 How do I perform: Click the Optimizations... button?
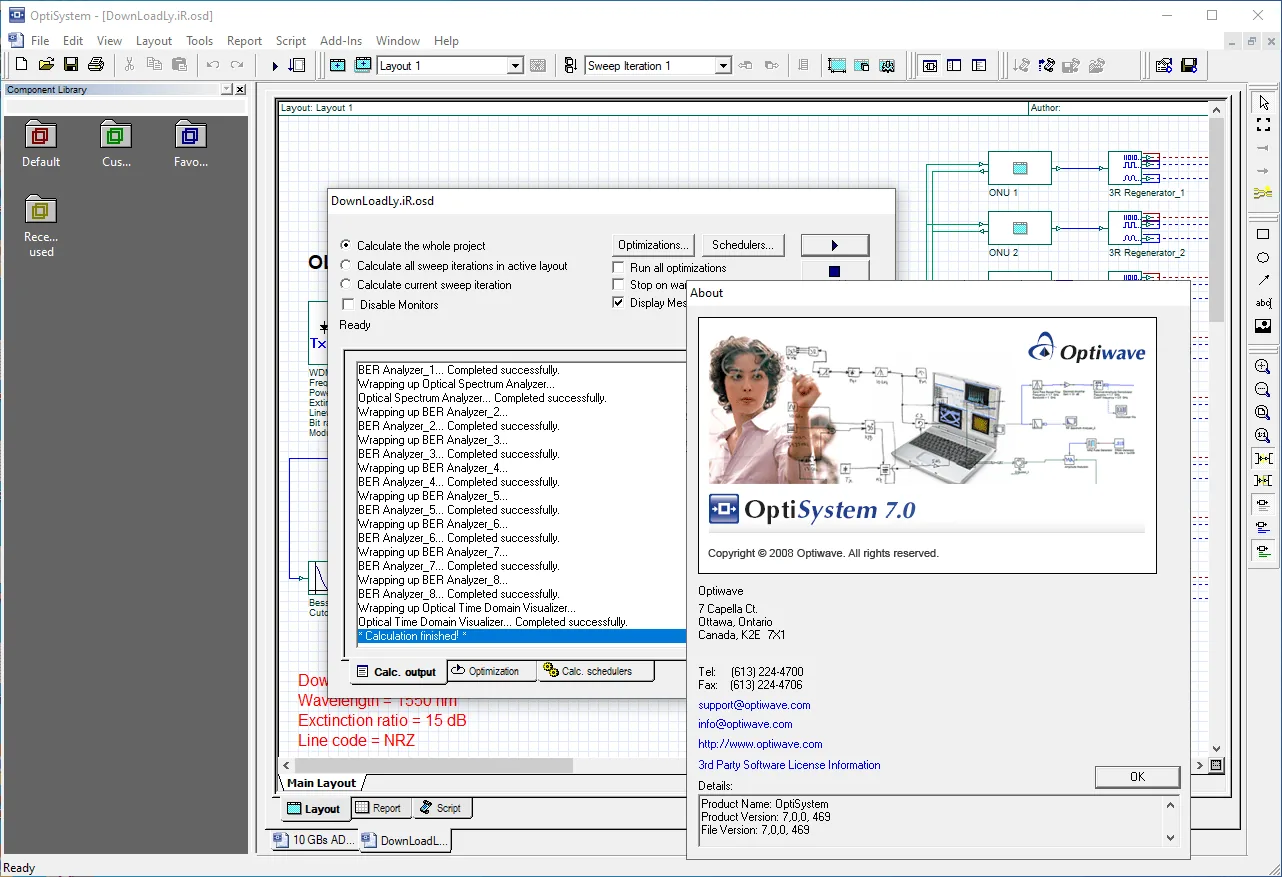click(653, 245)
